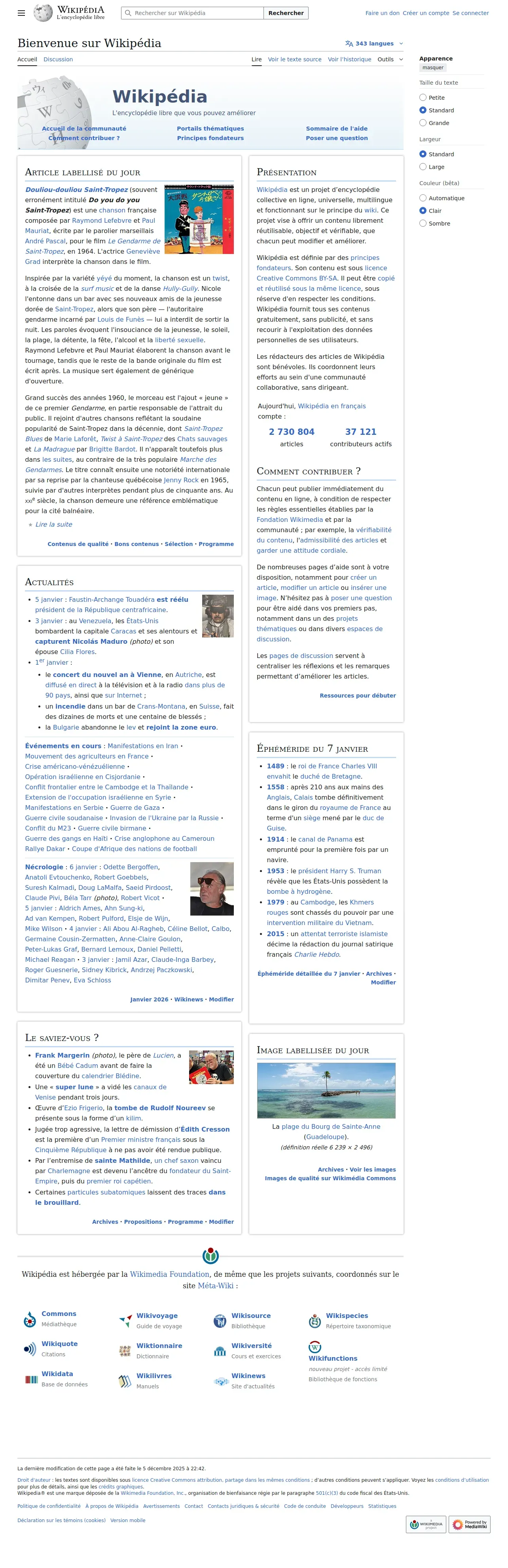Select Large width option
The height and width of the screenshot is (1568, 508).
pos(423,167)
